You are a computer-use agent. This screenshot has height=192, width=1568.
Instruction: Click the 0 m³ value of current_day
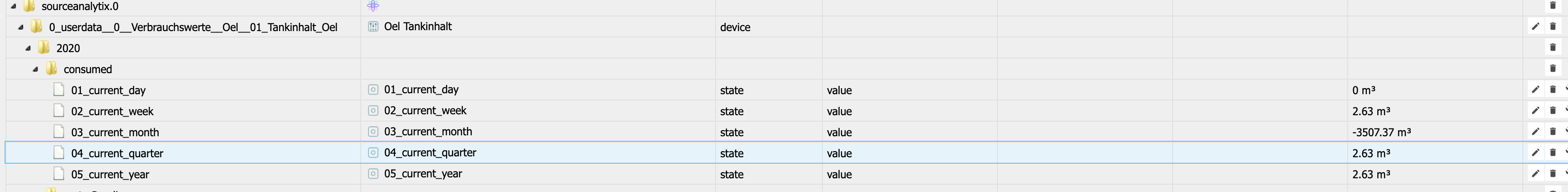(1364, 90)
